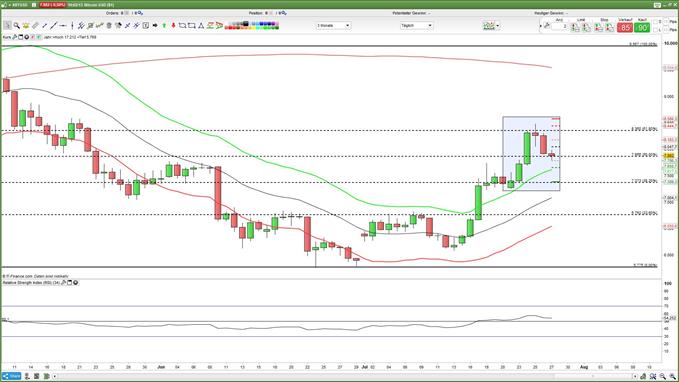Open RSI indicator wrench settings
Viewport: 679px width, 382px height.
[63, 282]
